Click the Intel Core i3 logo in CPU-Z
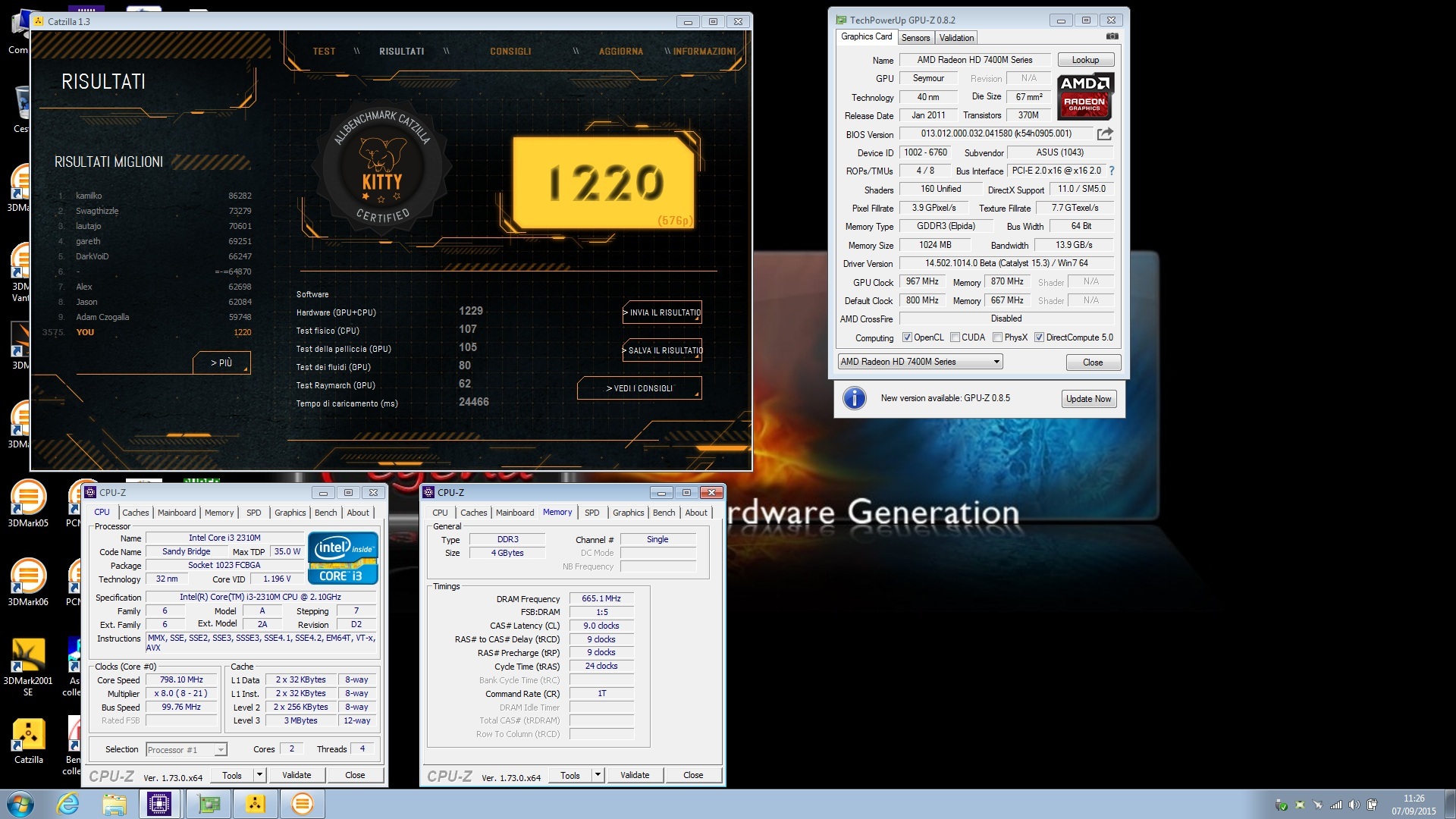The height and width of the screenshot is (819, 1456). tap(343, 559)
